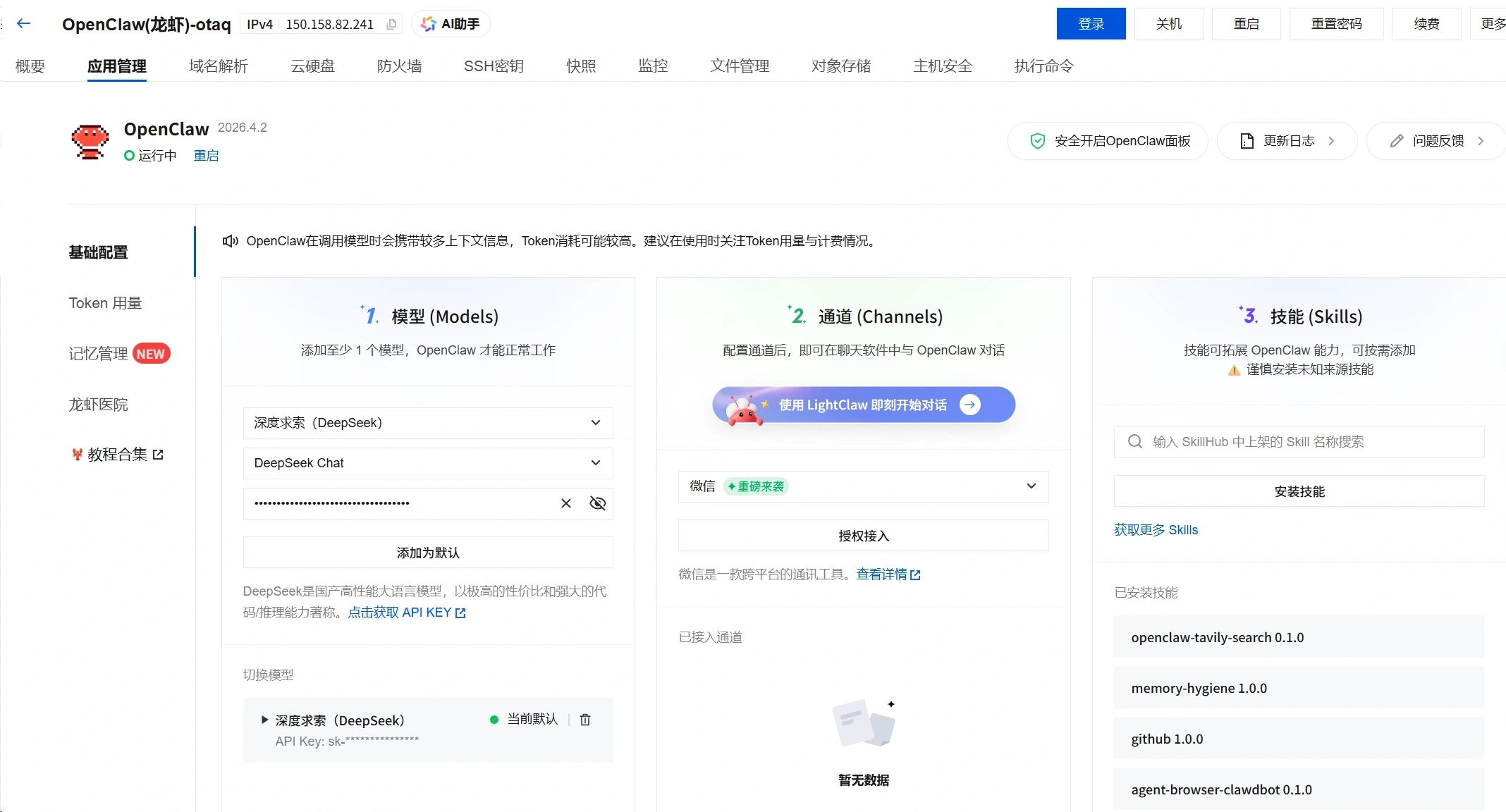Select 龙虾医院 in the sidebar
This screenshot has height=812, width=1506.
click(98, 405)
